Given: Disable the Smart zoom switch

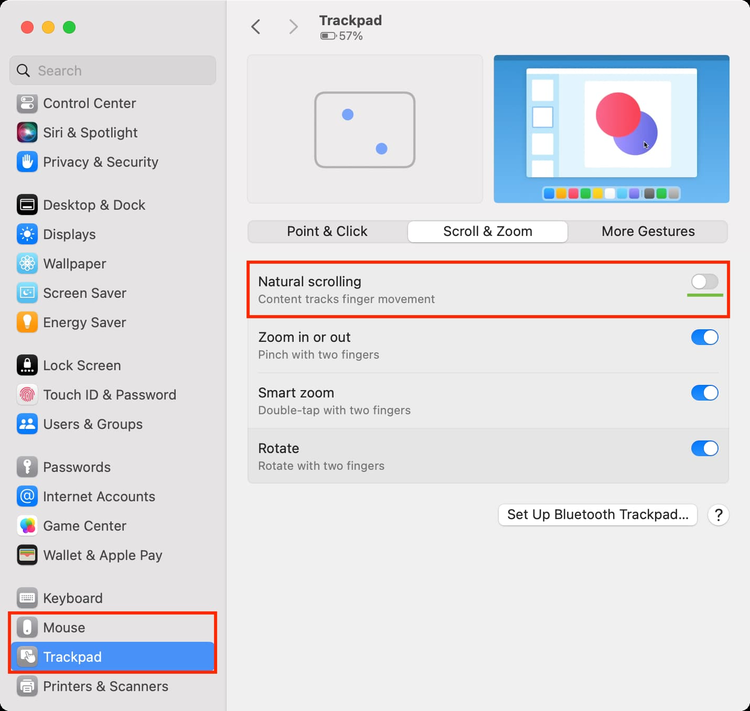Looking at the screenshot, I should [x=704, y=393].
